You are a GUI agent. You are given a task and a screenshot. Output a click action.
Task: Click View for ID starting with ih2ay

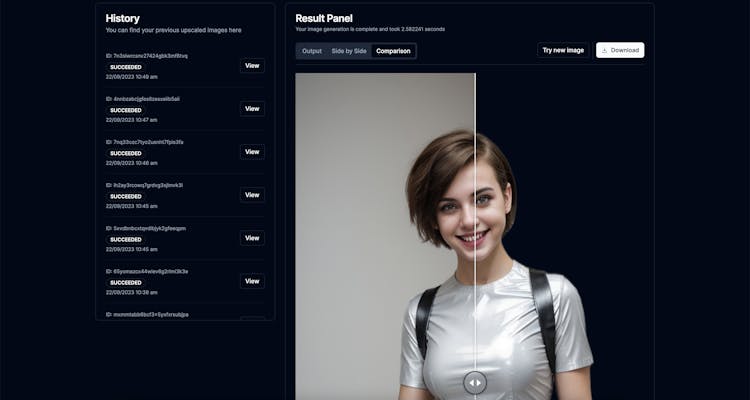(252, 195)
